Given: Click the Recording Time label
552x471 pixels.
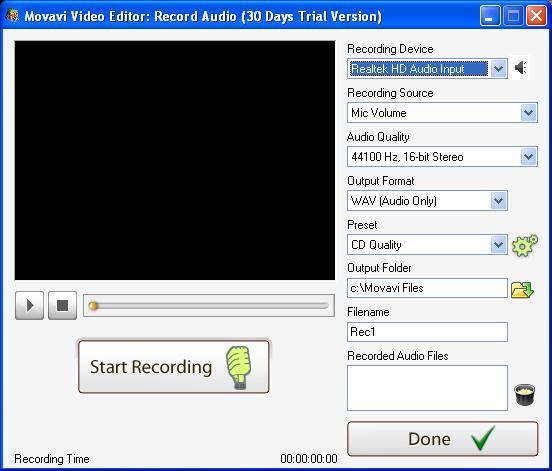Looking at the screenshot, I should [52, 459].
